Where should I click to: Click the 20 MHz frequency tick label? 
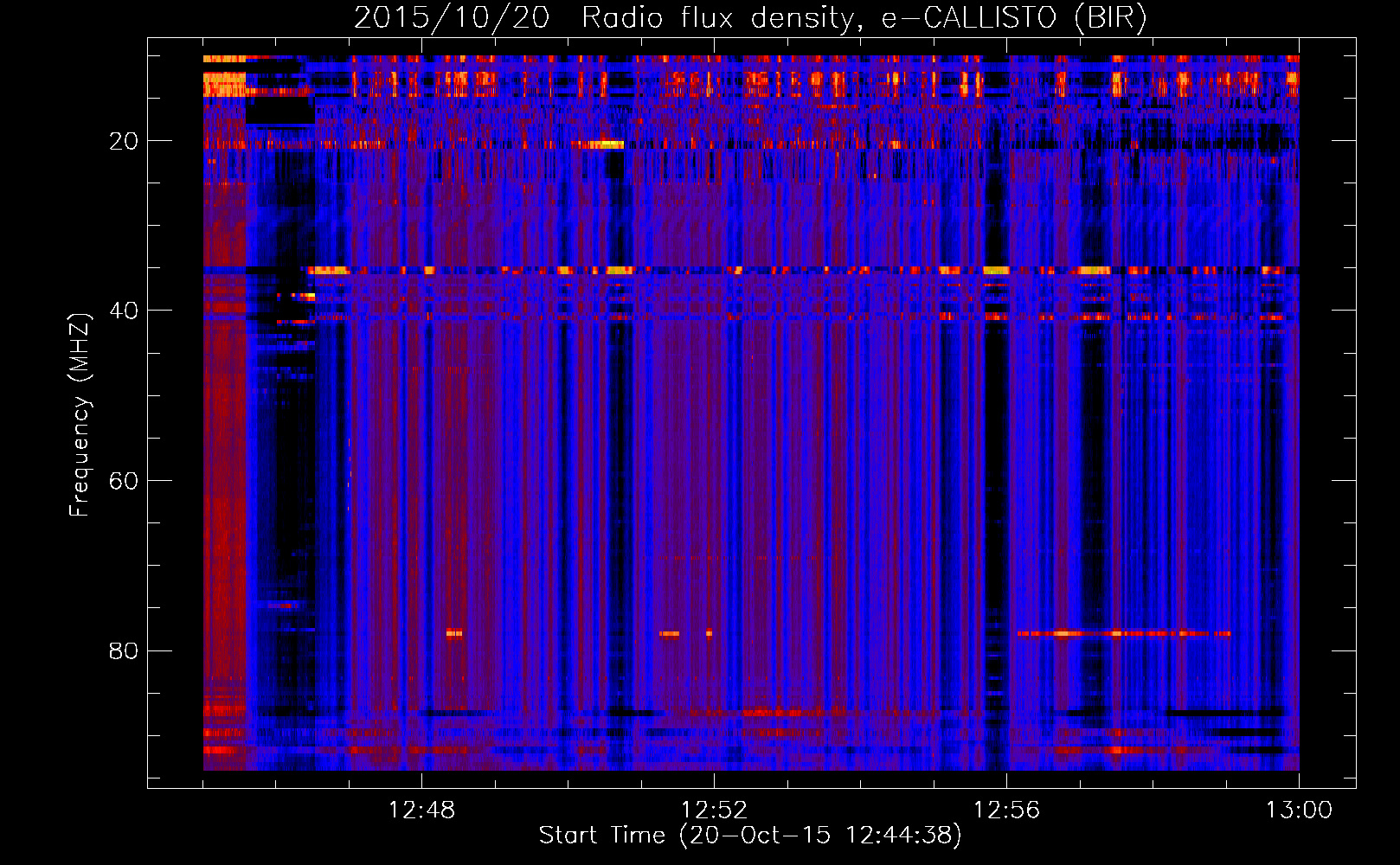click(x=124, y=141)
